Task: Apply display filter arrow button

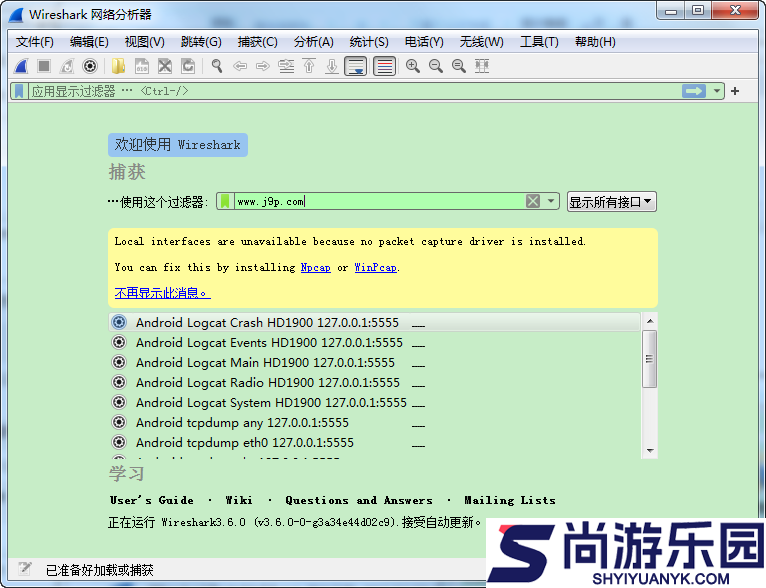Action: click(694, 91)
